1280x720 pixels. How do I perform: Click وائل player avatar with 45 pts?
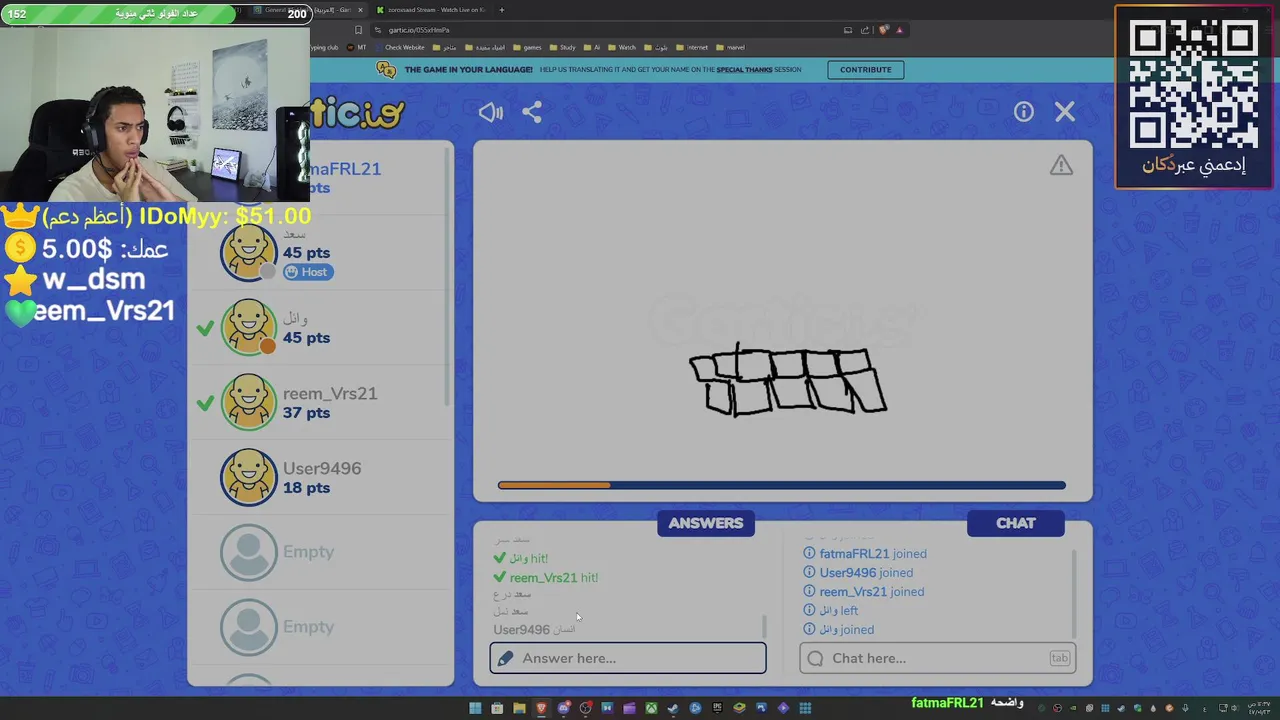[x=249, y=327]
